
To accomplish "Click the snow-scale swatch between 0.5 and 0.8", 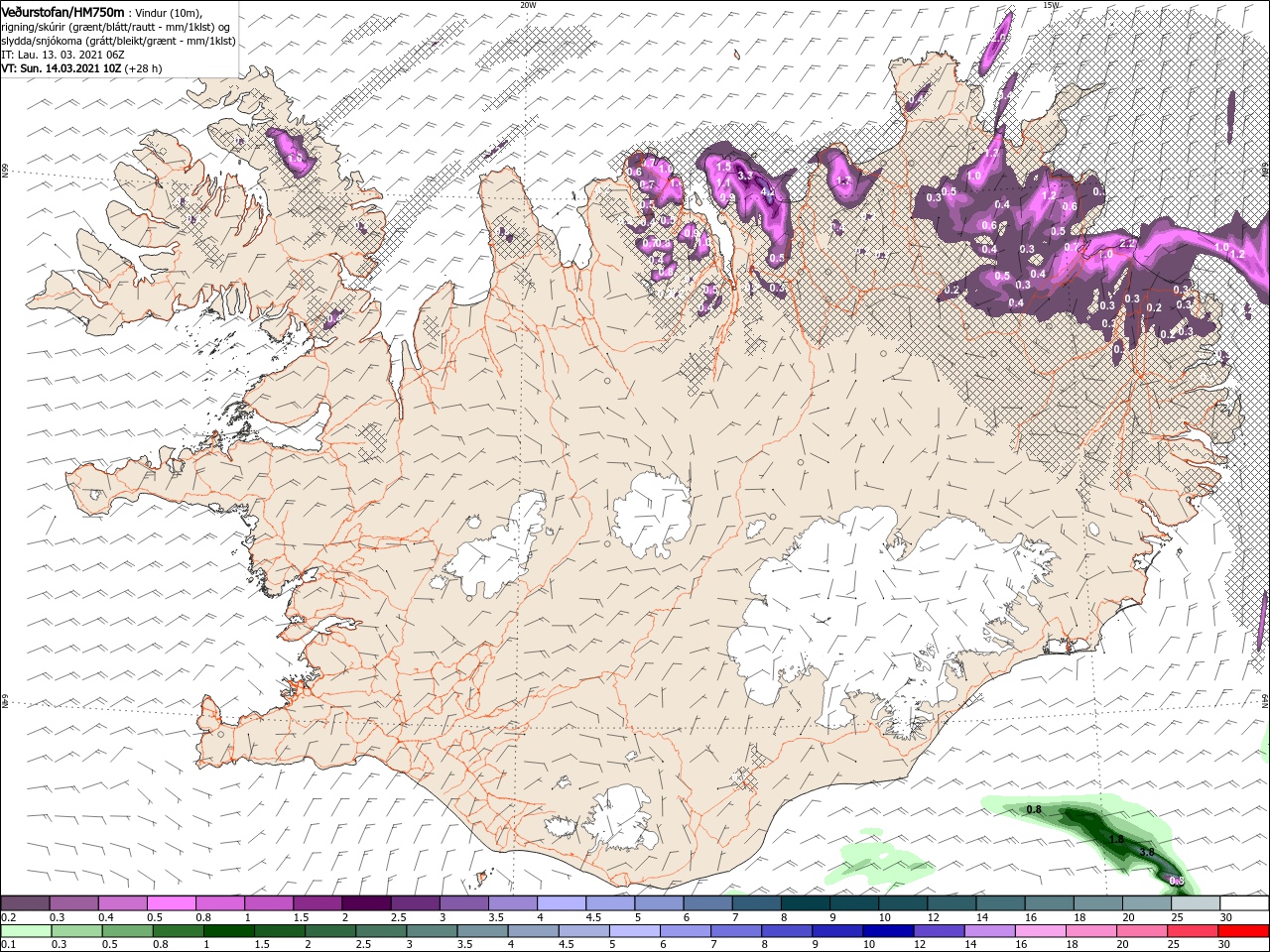I will coord(171,903).
